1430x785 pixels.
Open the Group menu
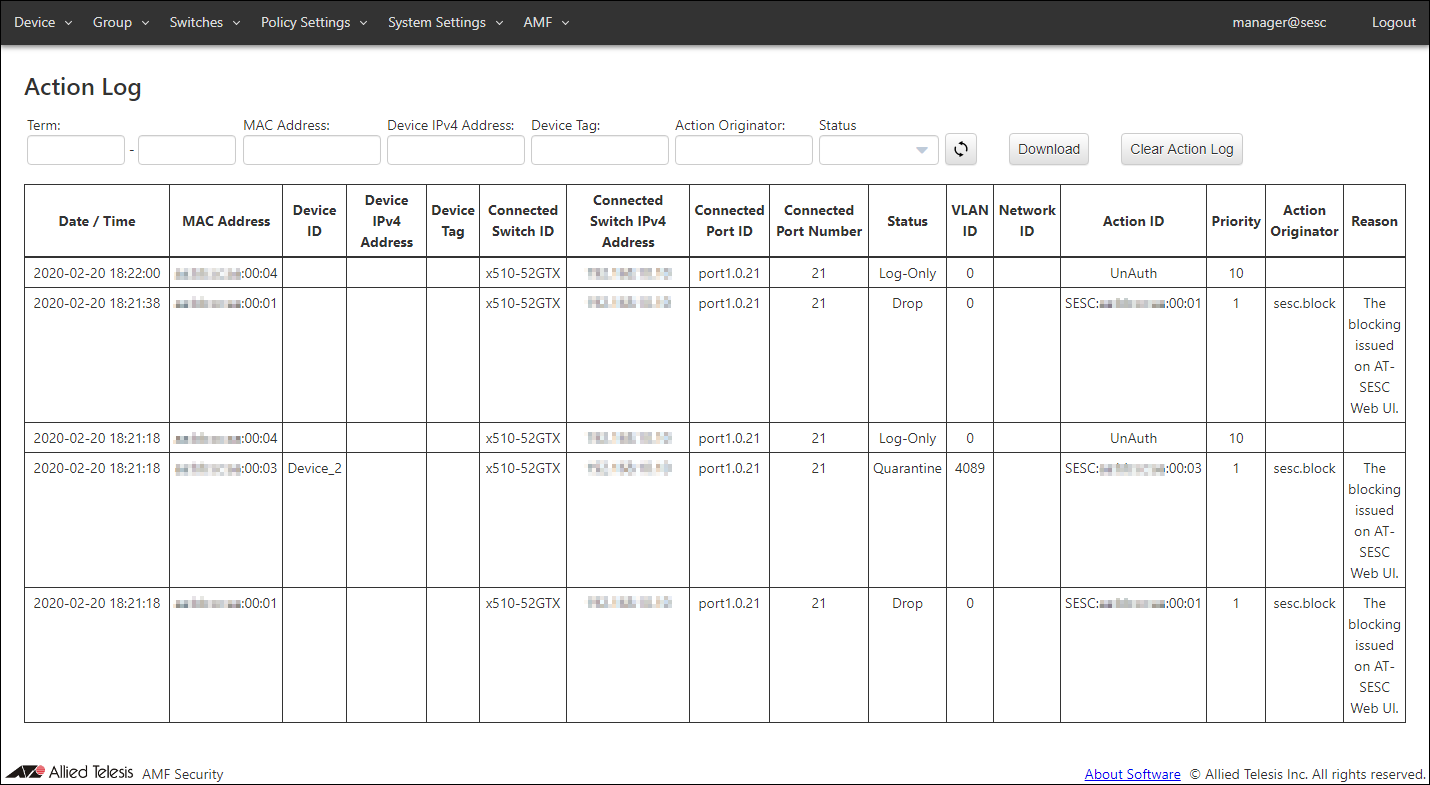point(121,22)
